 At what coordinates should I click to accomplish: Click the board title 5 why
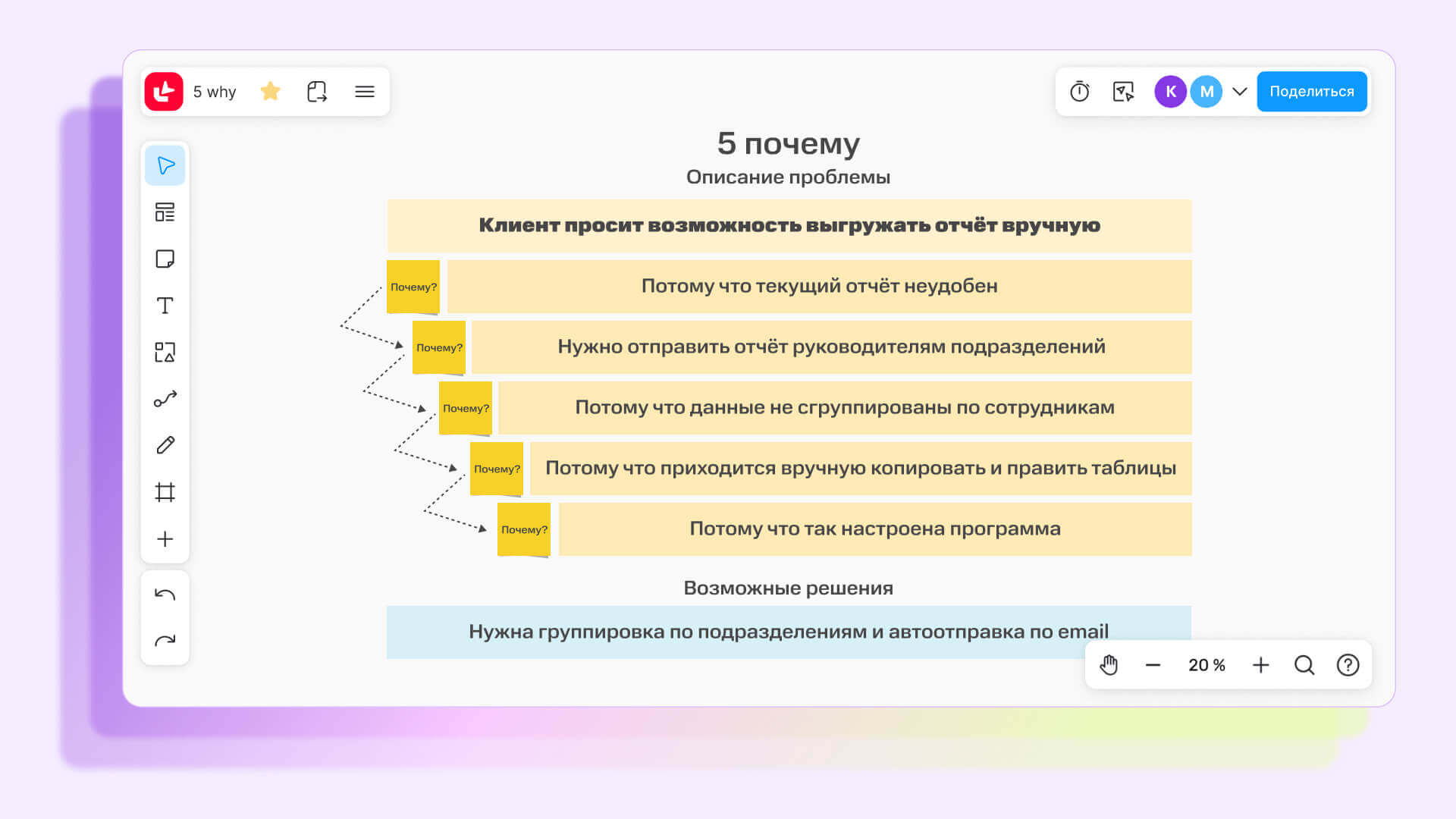click(215, 92)
